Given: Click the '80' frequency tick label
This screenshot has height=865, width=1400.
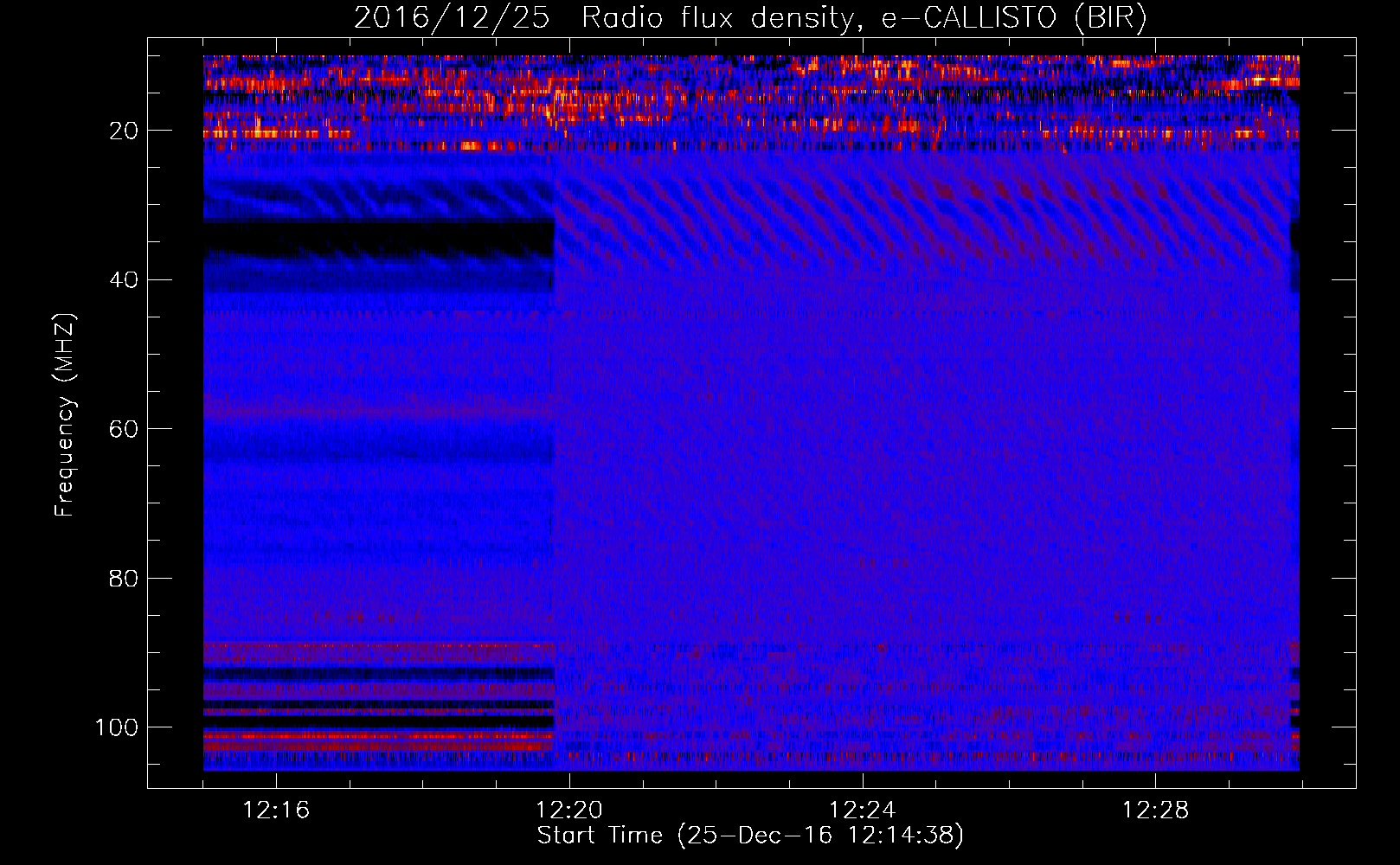Looking at the screenshot, I should (124, 579).
